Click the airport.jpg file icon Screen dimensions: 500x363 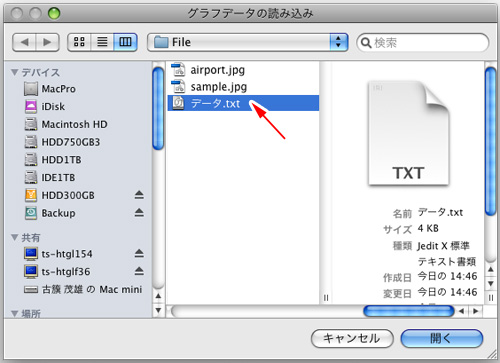178,70
